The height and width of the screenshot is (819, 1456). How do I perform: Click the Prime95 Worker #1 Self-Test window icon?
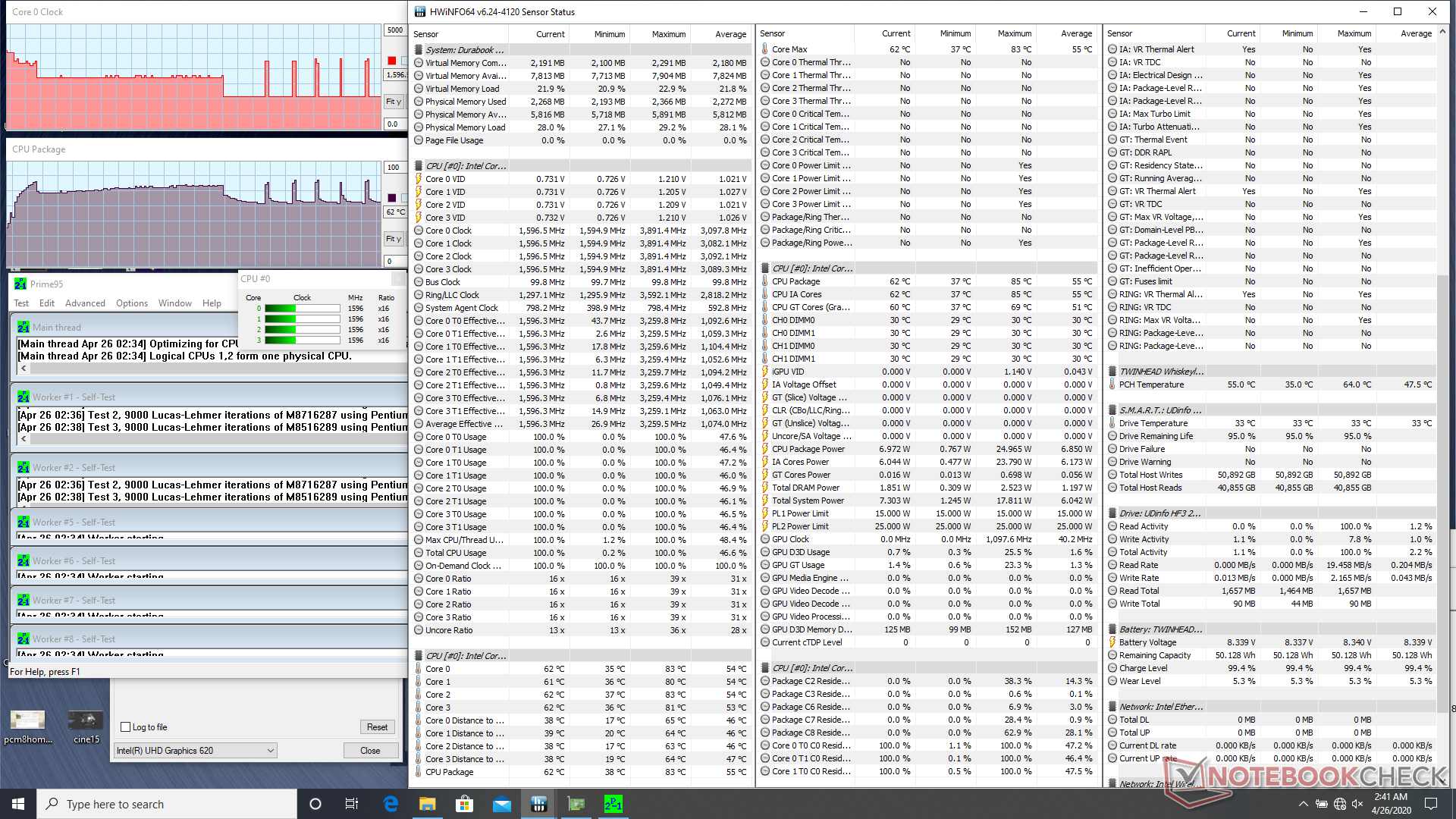(x=24, y=397)
